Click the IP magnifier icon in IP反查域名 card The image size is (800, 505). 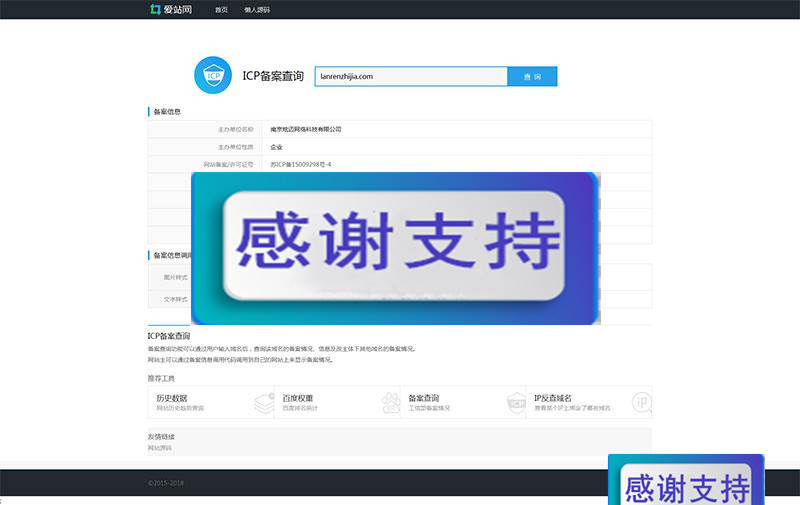(641, 403)
